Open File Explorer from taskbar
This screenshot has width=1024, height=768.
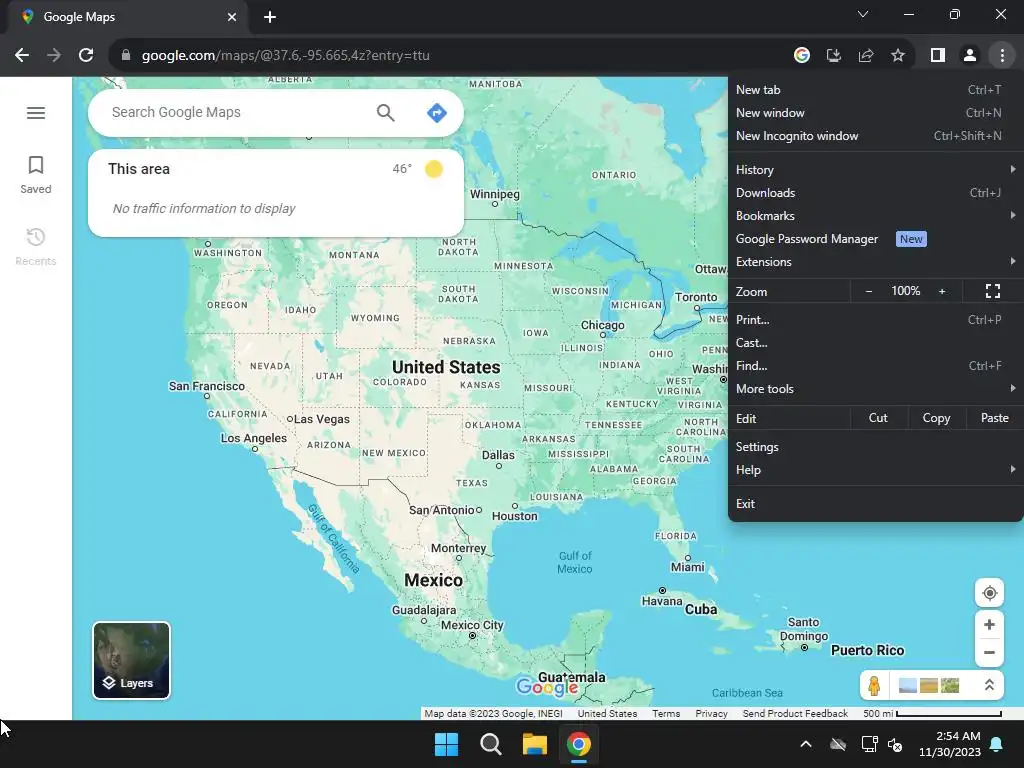(534, 744)
